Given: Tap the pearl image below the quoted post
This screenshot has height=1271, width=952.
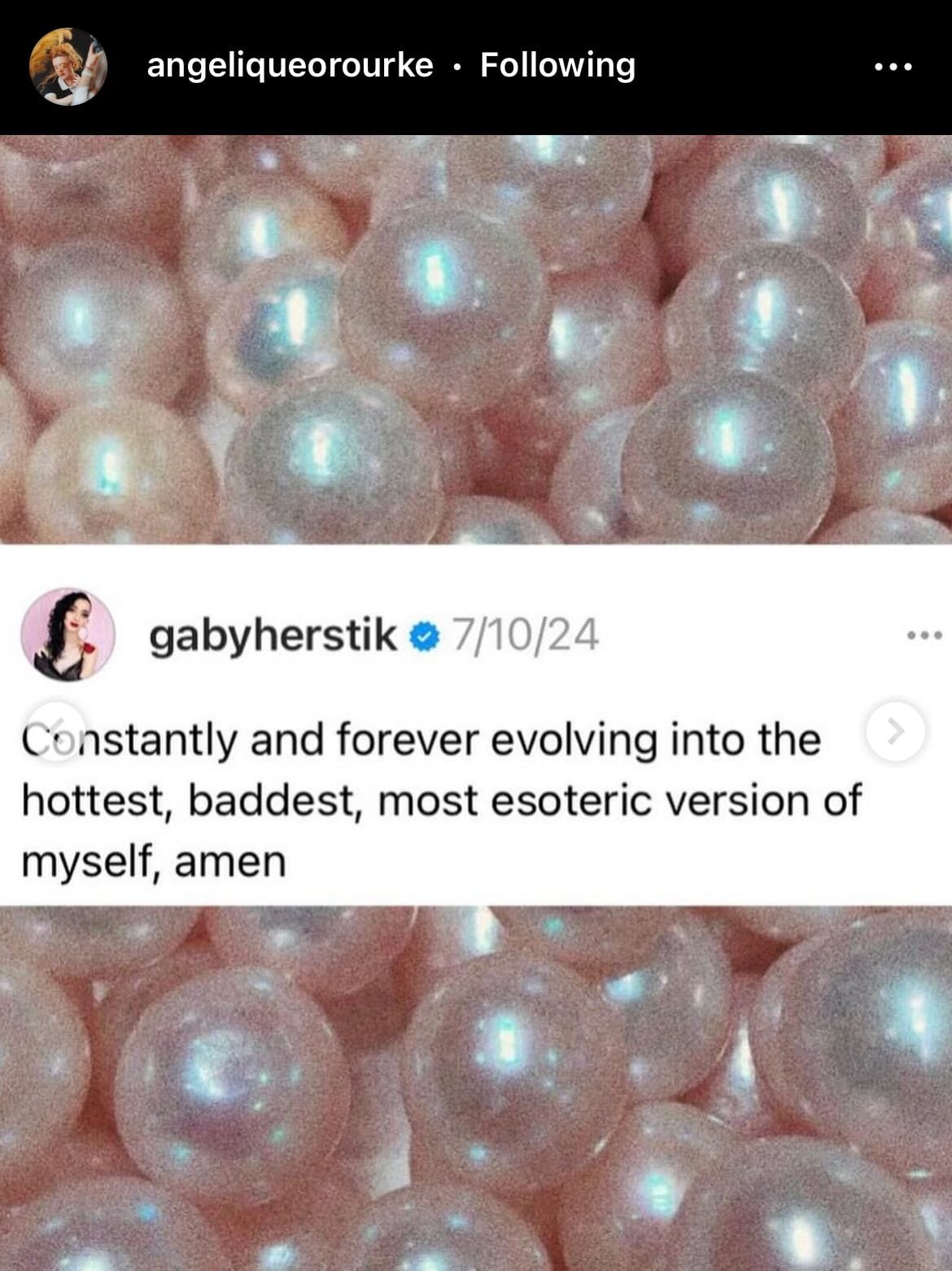Looking at the screenshot, I should click(476, 1089).
